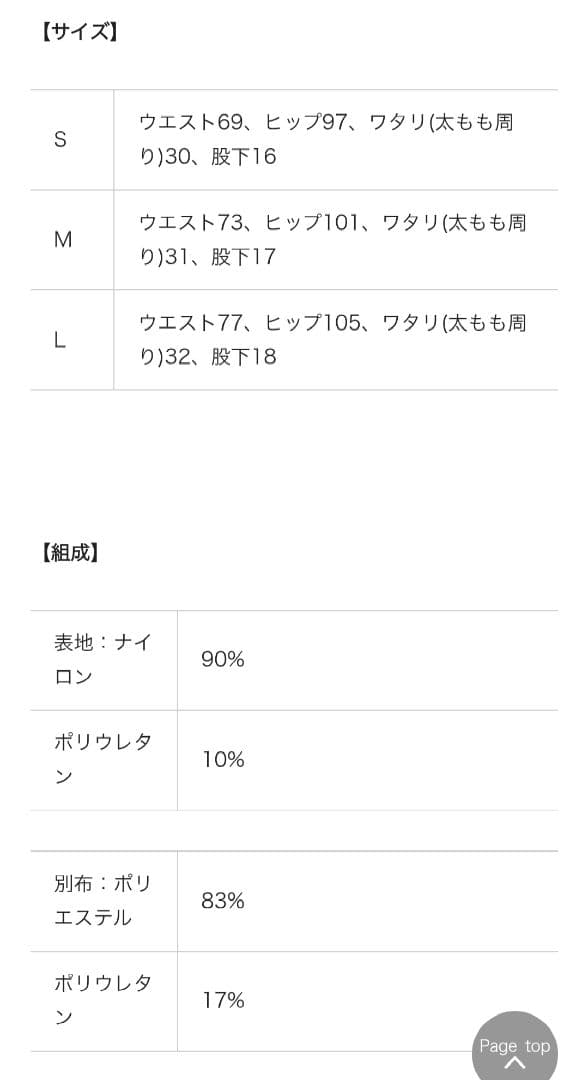The height and width of the screenshot is (1080, 588).
Task: Select the M size label cell
Action: pos(63,240)
